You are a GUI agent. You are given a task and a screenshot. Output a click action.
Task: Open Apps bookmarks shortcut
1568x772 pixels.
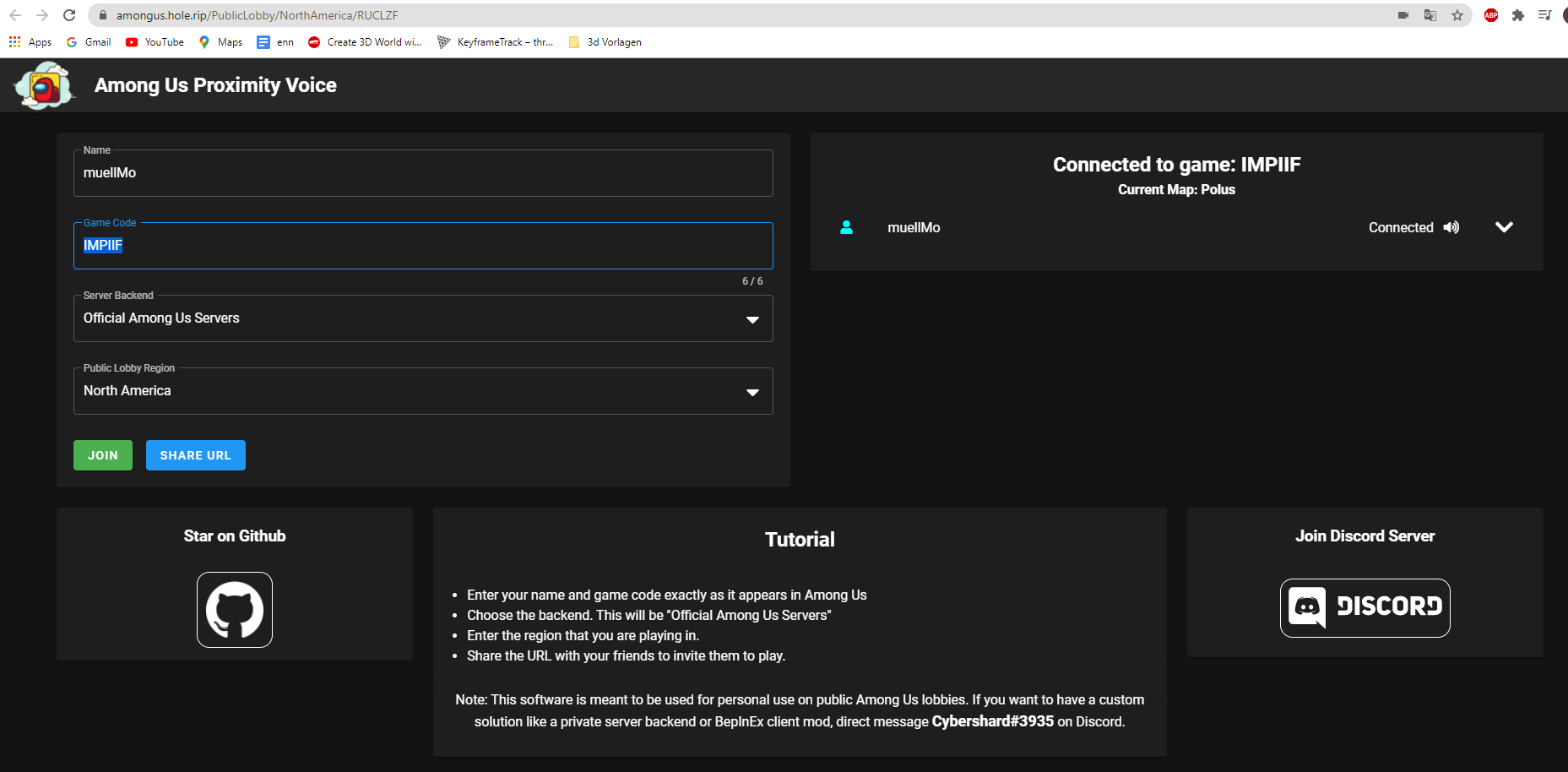30,42
